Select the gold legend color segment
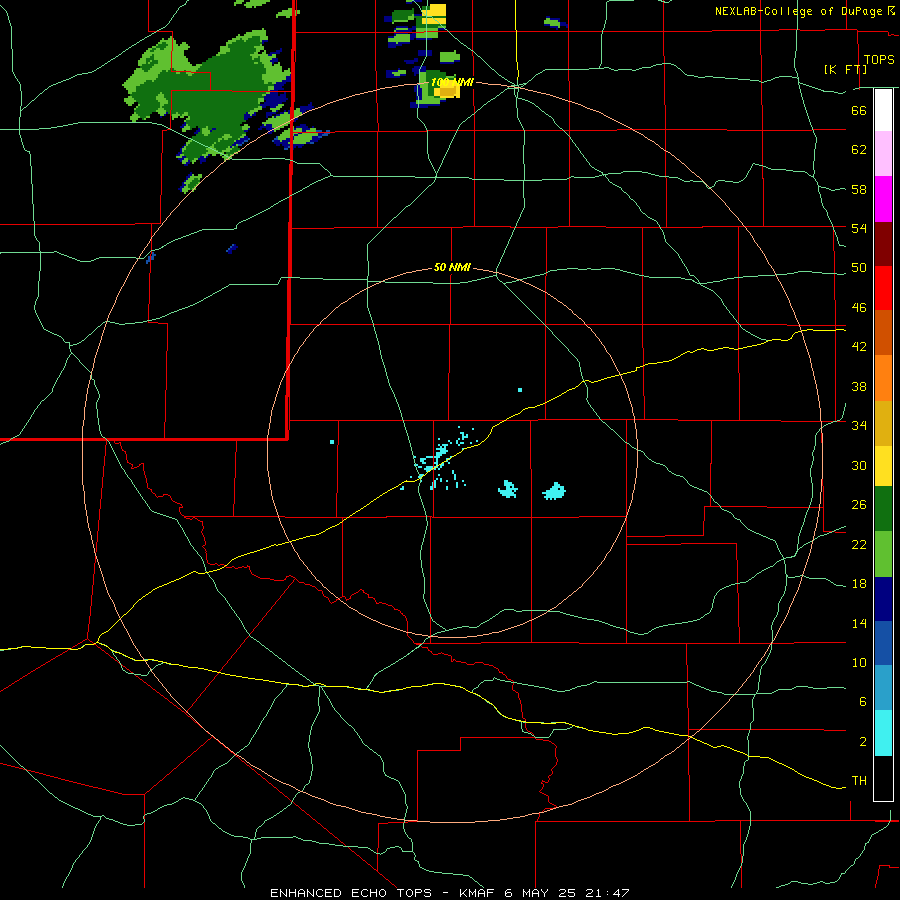Image resolution: width=900 pixels, height=900 pixels. 883,423
